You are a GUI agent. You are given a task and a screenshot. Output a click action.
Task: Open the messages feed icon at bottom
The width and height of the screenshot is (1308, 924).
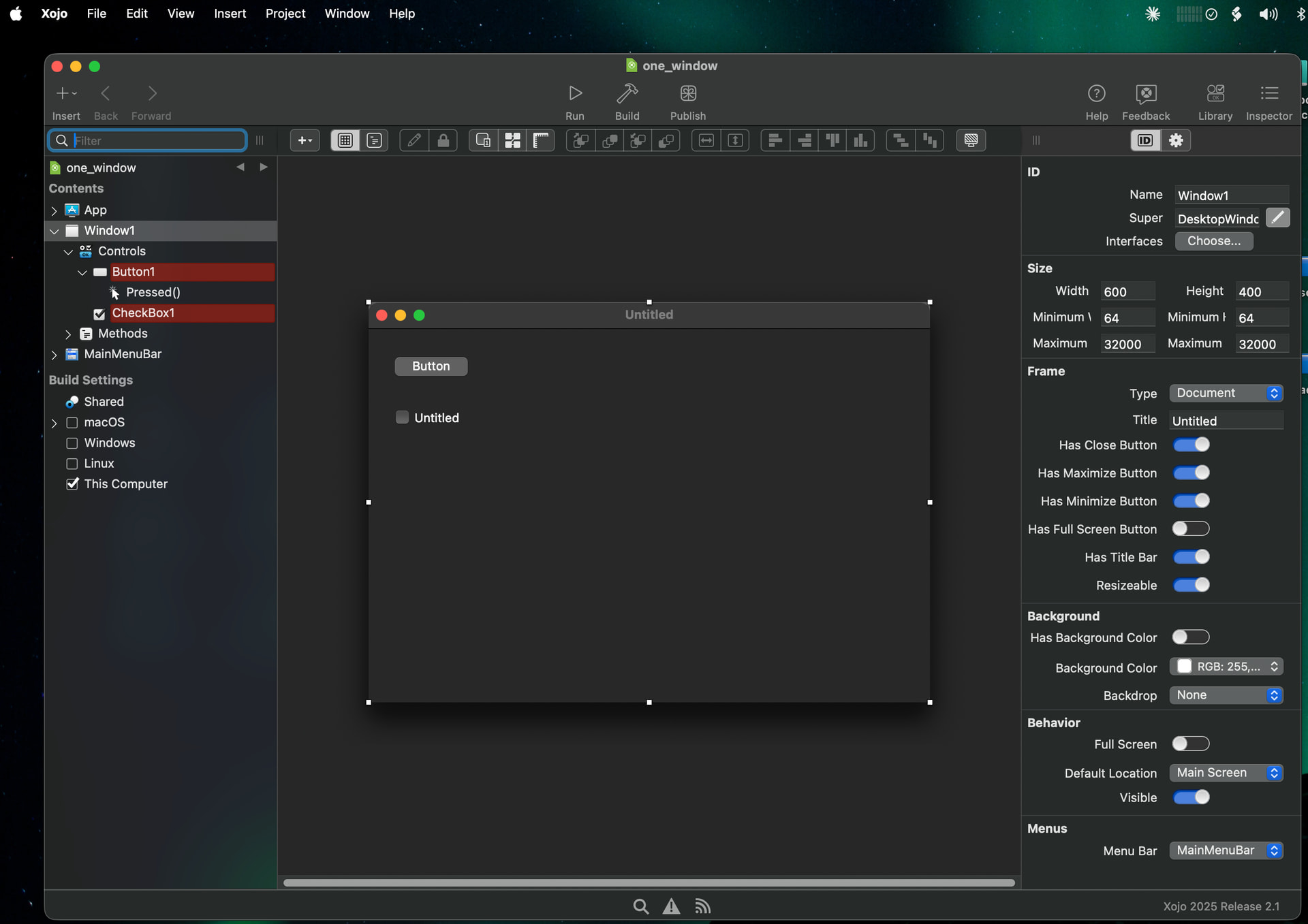click(x=702, y=906)
